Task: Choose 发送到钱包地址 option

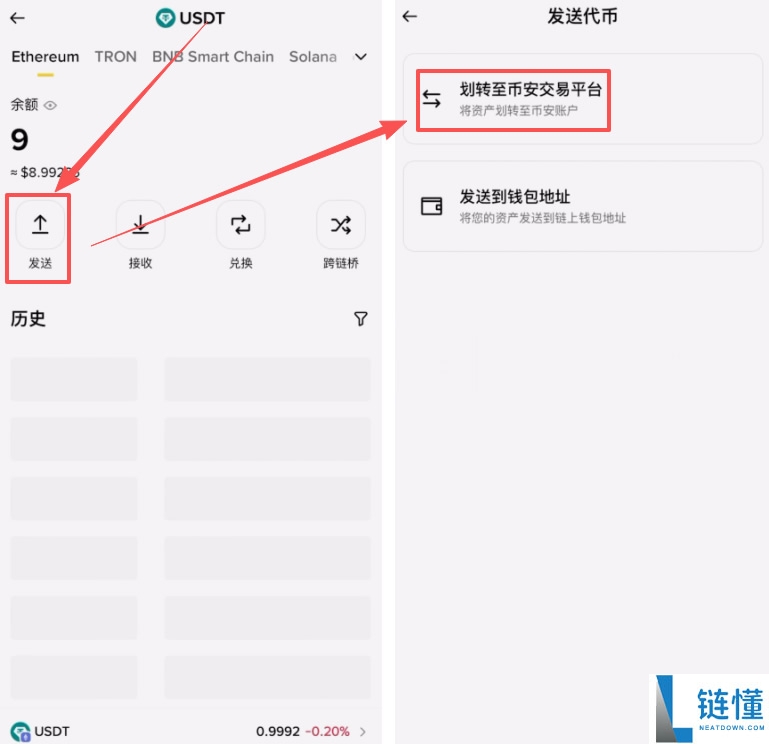Action: tap(583, 206)
